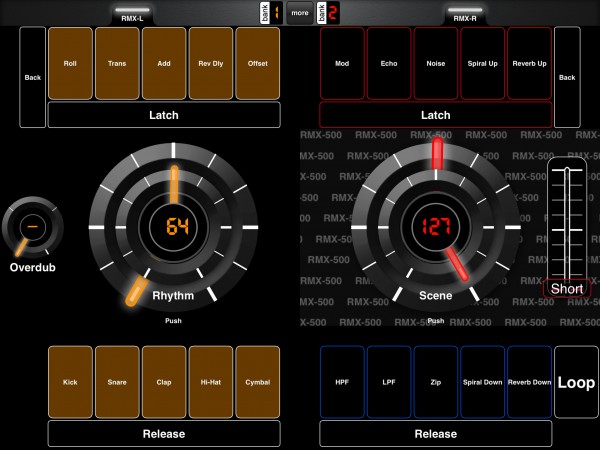Trigger the Cymbal pad

coord(258,382)
